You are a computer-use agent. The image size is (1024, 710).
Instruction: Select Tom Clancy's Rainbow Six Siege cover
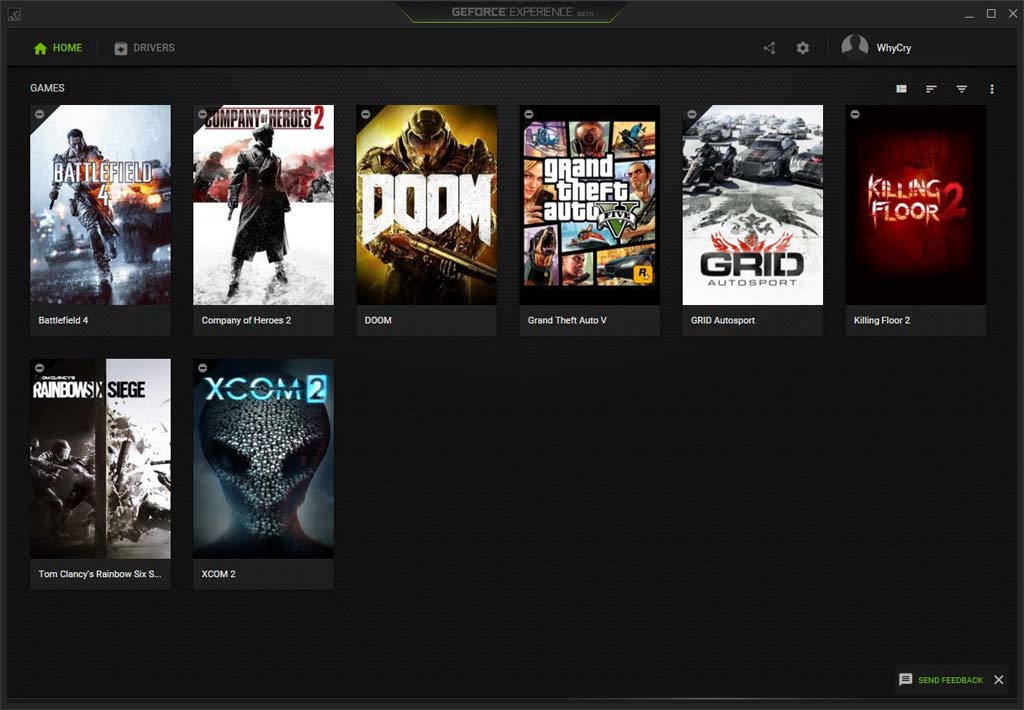100,459
